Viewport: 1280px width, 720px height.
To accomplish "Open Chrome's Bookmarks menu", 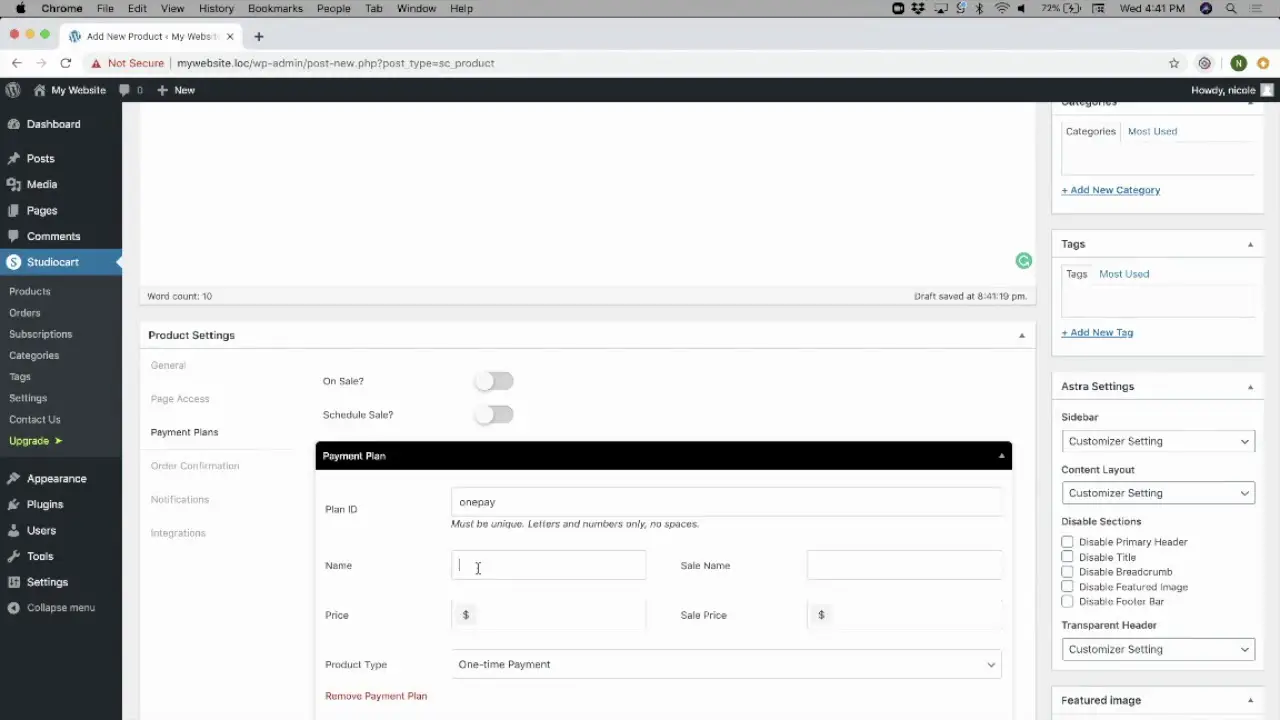I will point(275,8).
